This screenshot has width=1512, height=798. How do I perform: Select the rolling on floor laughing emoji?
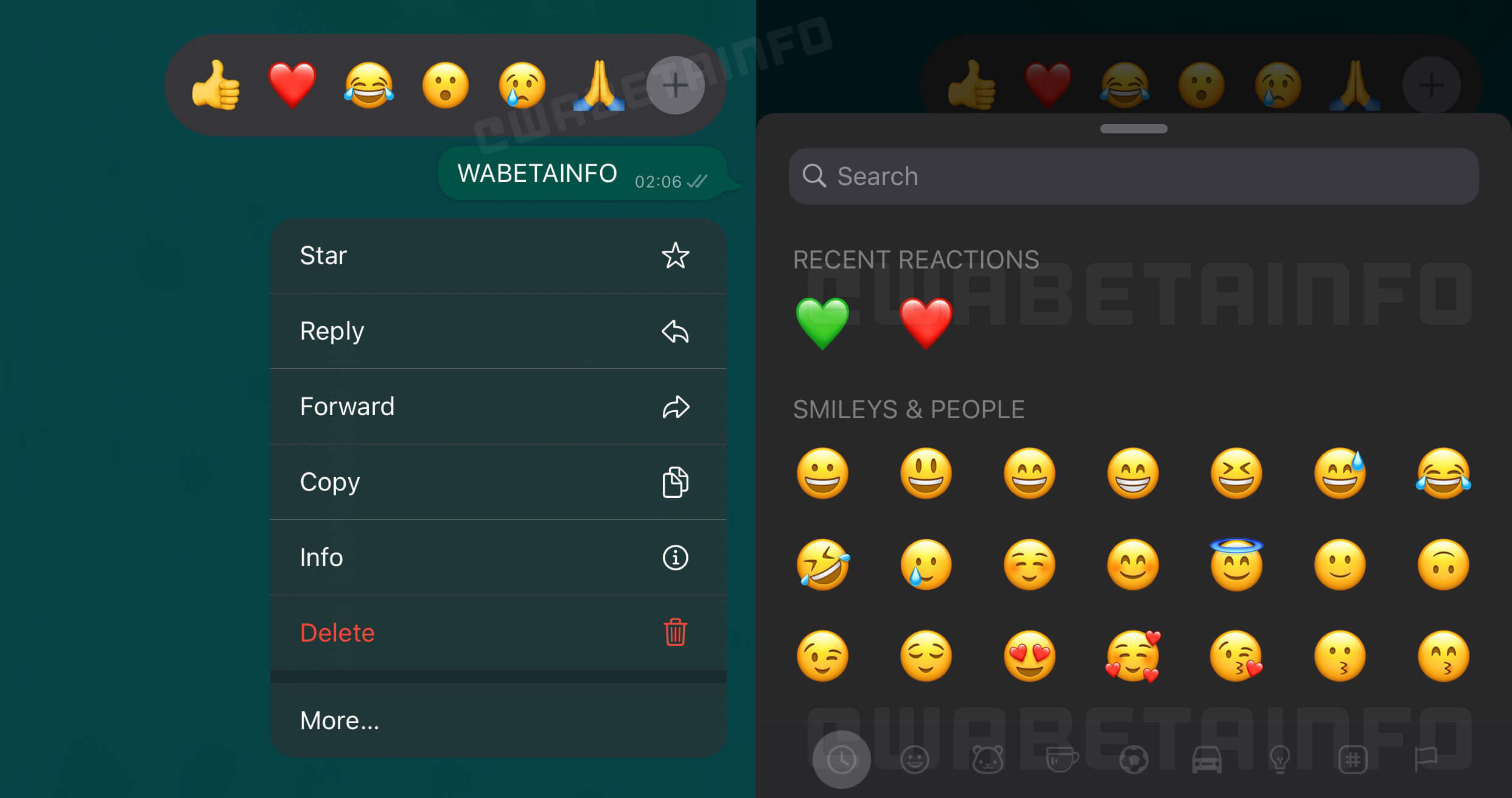822,565
